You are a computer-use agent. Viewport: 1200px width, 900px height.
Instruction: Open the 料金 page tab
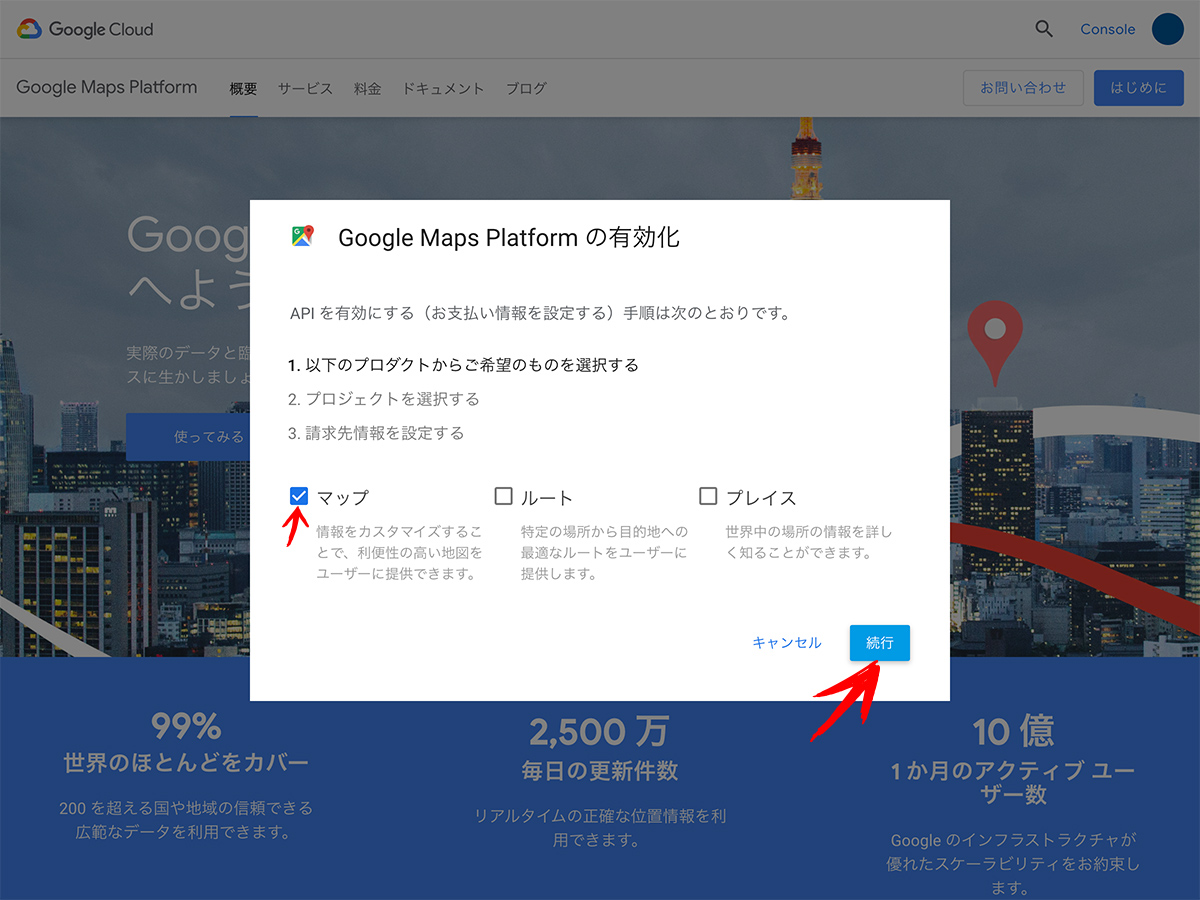pos(368,88)
